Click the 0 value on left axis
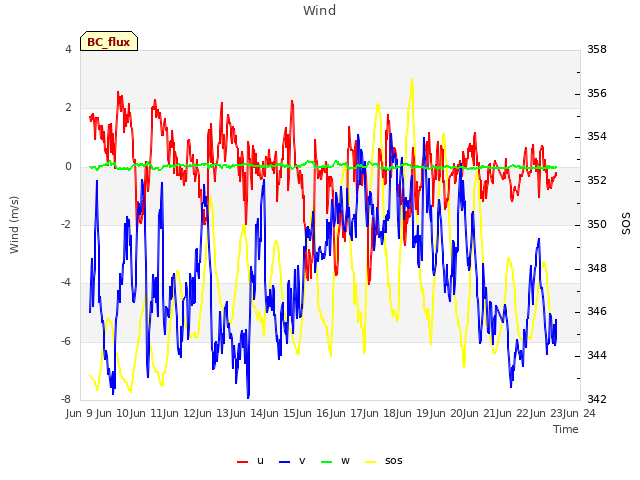640x480 pixels. (x=68, y=167)
